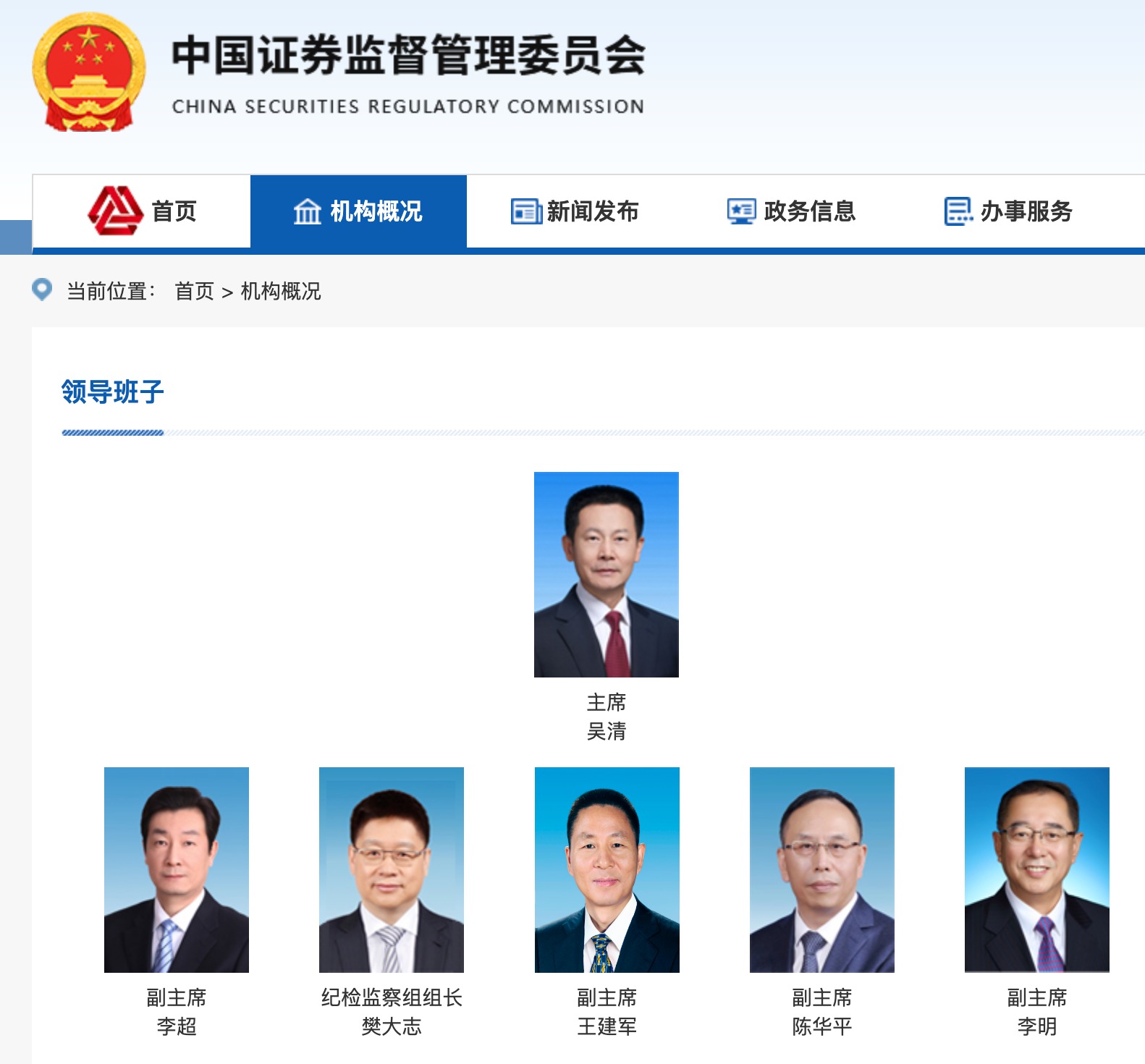The height and width of the screenshot is (1064, 1145).
Task: Open 王建军's portrait thumbnail
Action: (607, 870)
